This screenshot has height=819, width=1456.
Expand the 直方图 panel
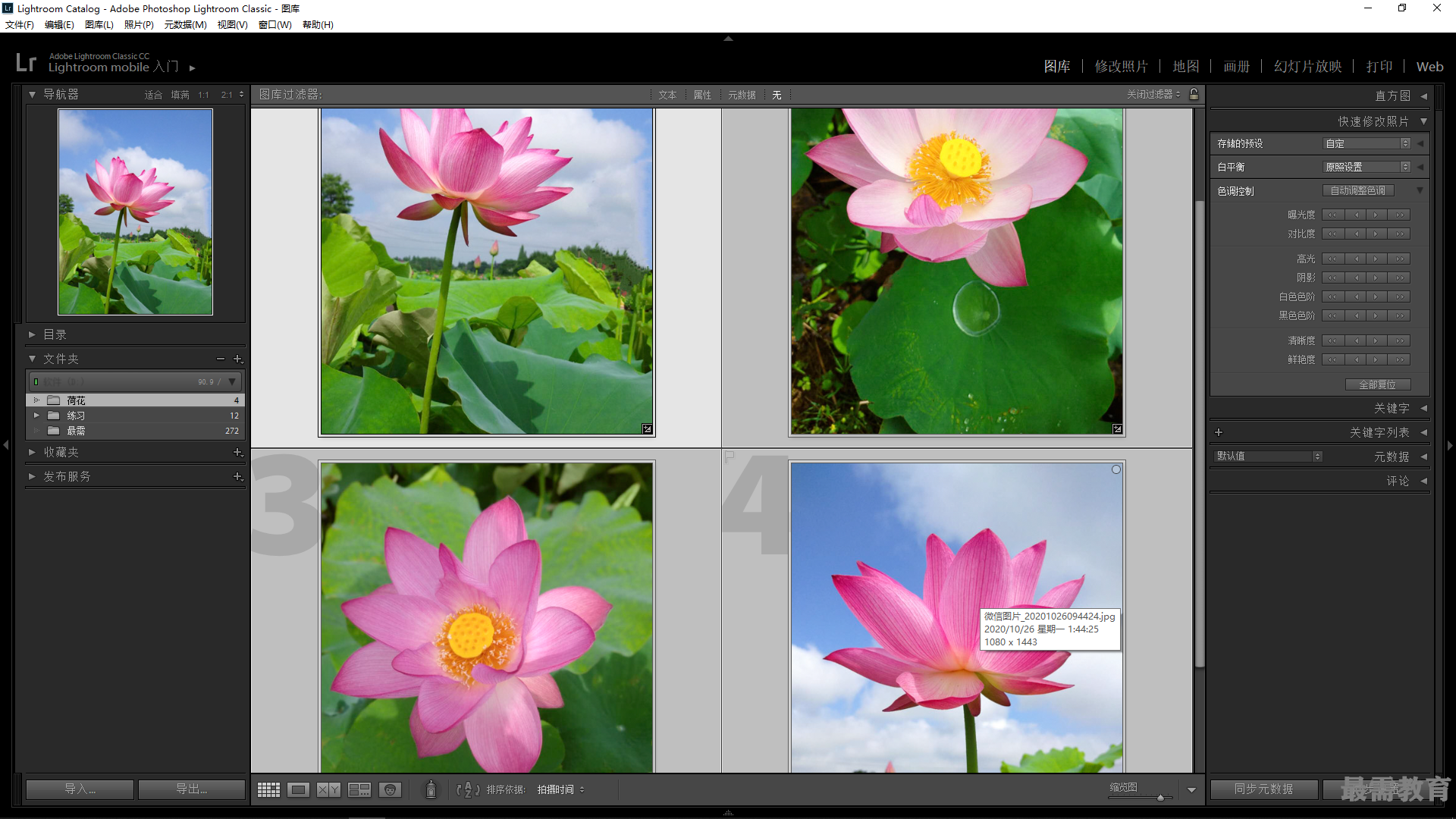[x=1424, y=96]
